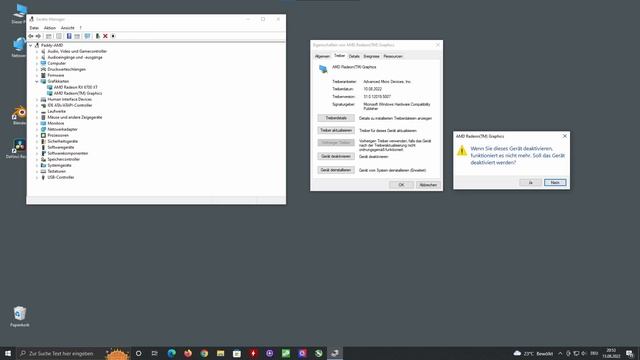Click the Prozessoren category icon
Viewport: 640px width, 360px height.
click(x=43, y=135)
